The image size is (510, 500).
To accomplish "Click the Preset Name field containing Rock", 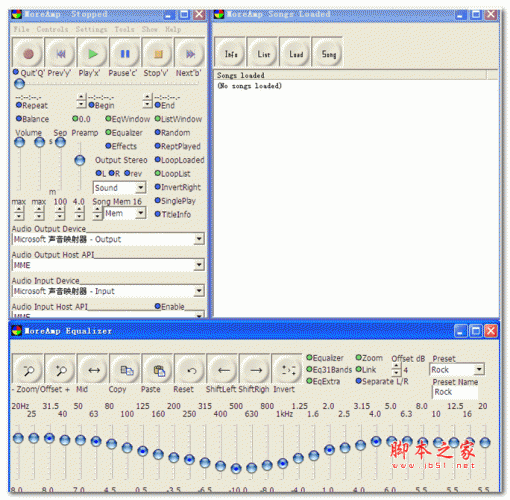I will [455, 392].
